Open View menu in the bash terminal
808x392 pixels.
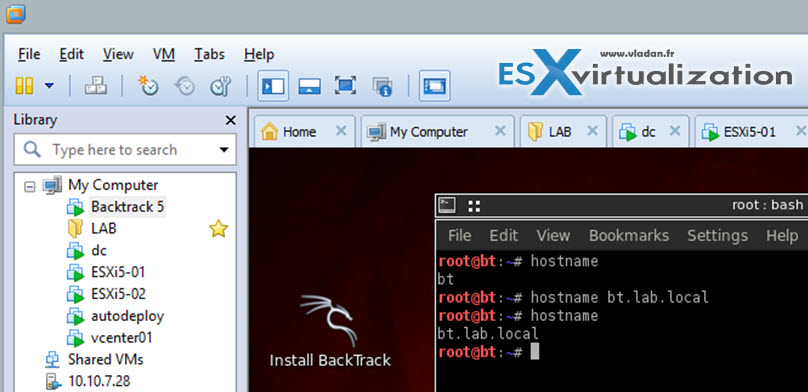[x=553, y=235]
